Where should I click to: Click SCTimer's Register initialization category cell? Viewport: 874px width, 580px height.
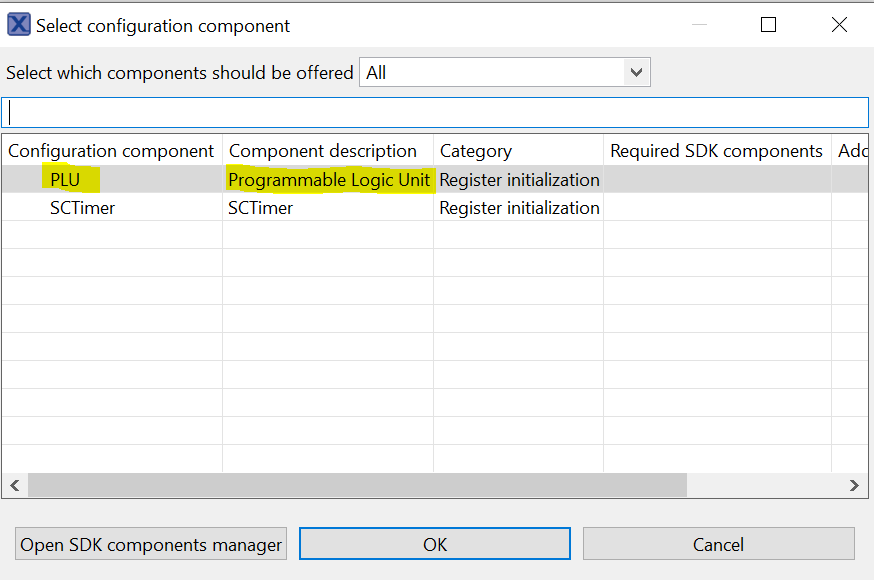point(519,208)
